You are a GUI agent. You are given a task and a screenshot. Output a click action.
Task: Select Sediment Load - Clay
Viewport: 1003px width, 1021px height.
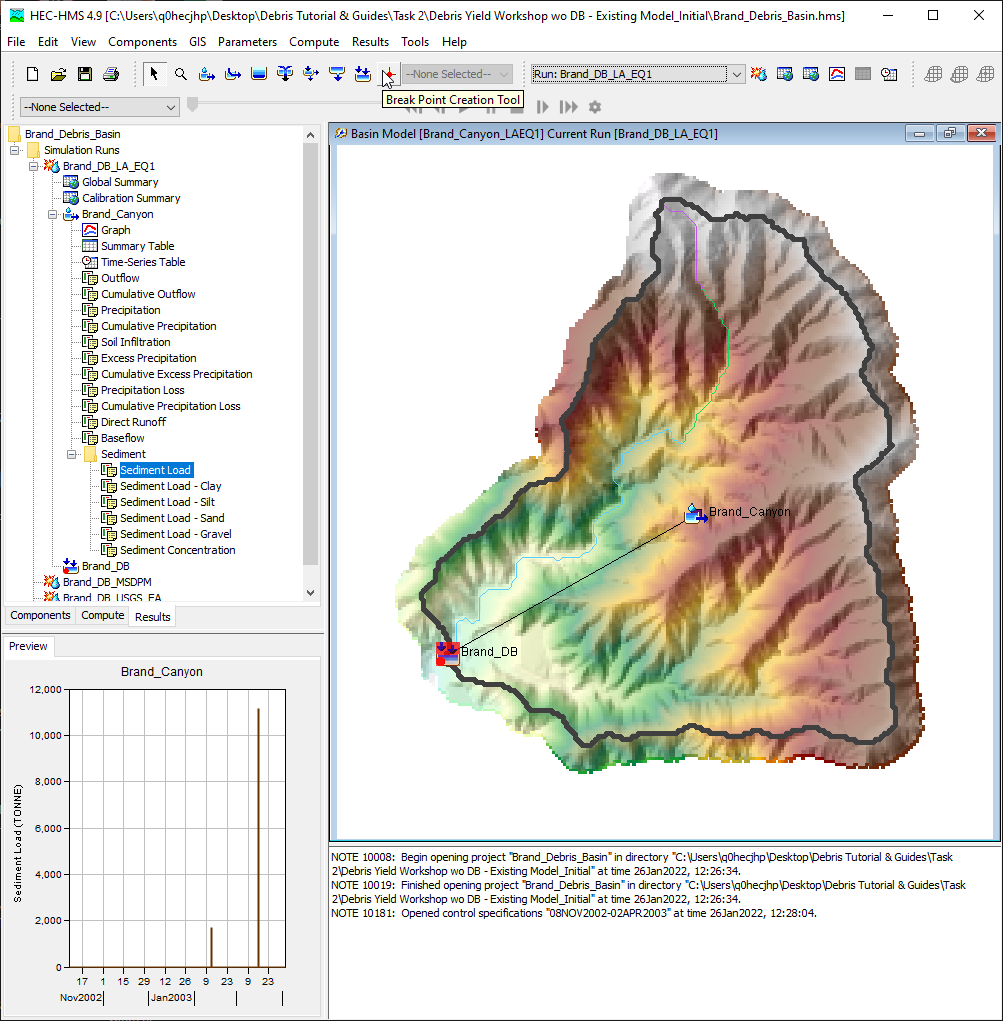tap(171, 486)
